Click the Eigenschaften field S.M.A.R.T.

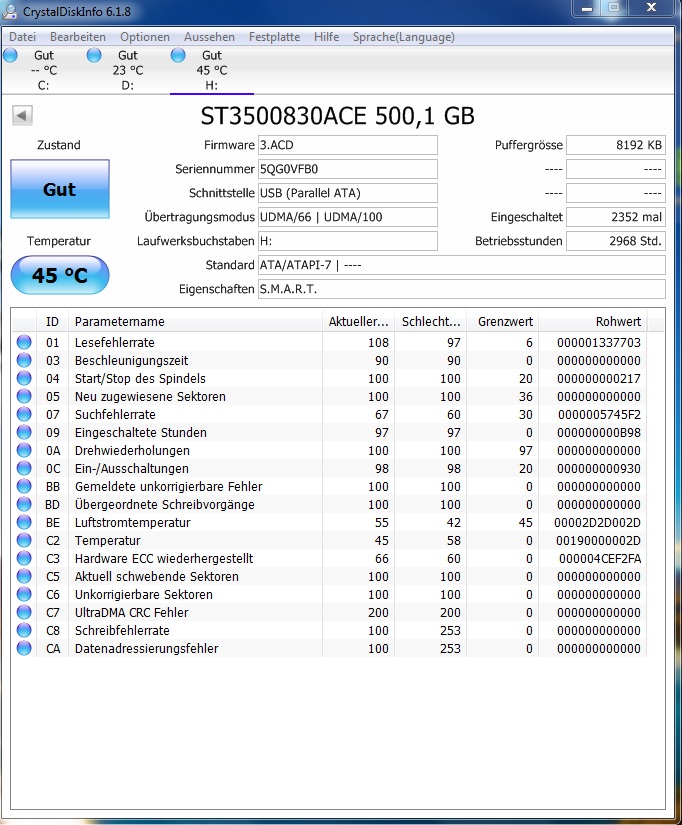[462, 289]
